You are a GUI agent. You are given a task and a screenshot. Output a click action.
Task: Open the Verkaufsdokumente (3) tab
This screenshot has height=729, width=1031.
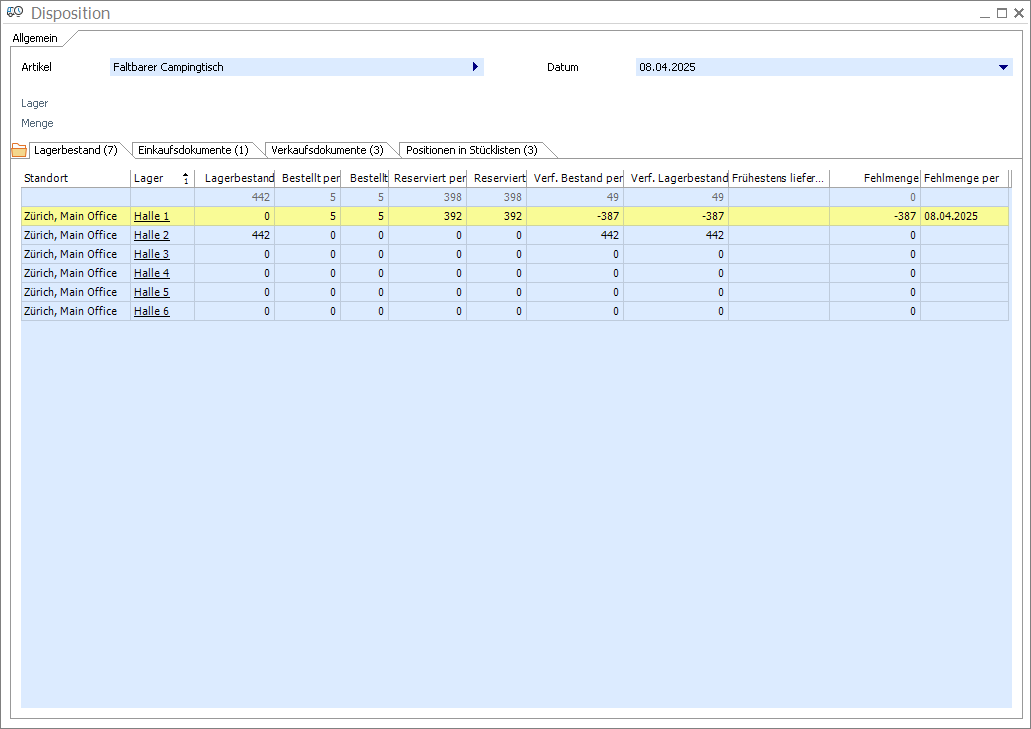point(327,150)
